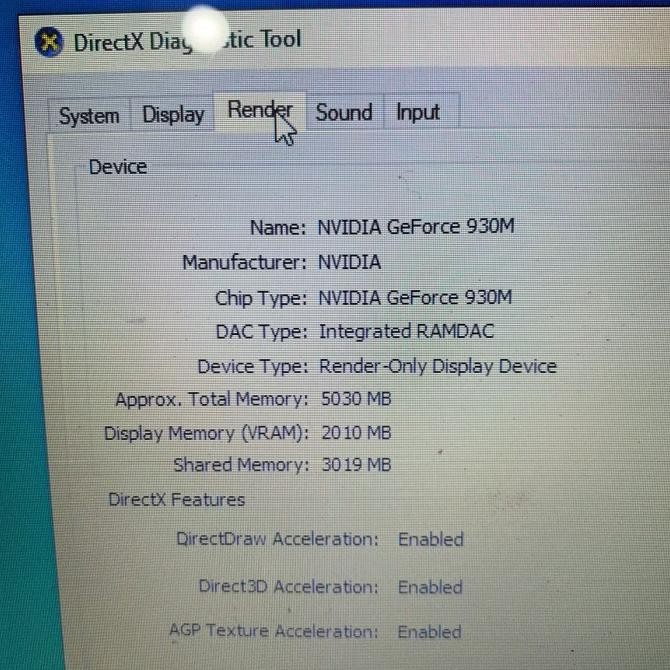This screenshot has height=670, width=670.
Task: Select the Integrated RAMDAC value
Action: coord(406,332)
